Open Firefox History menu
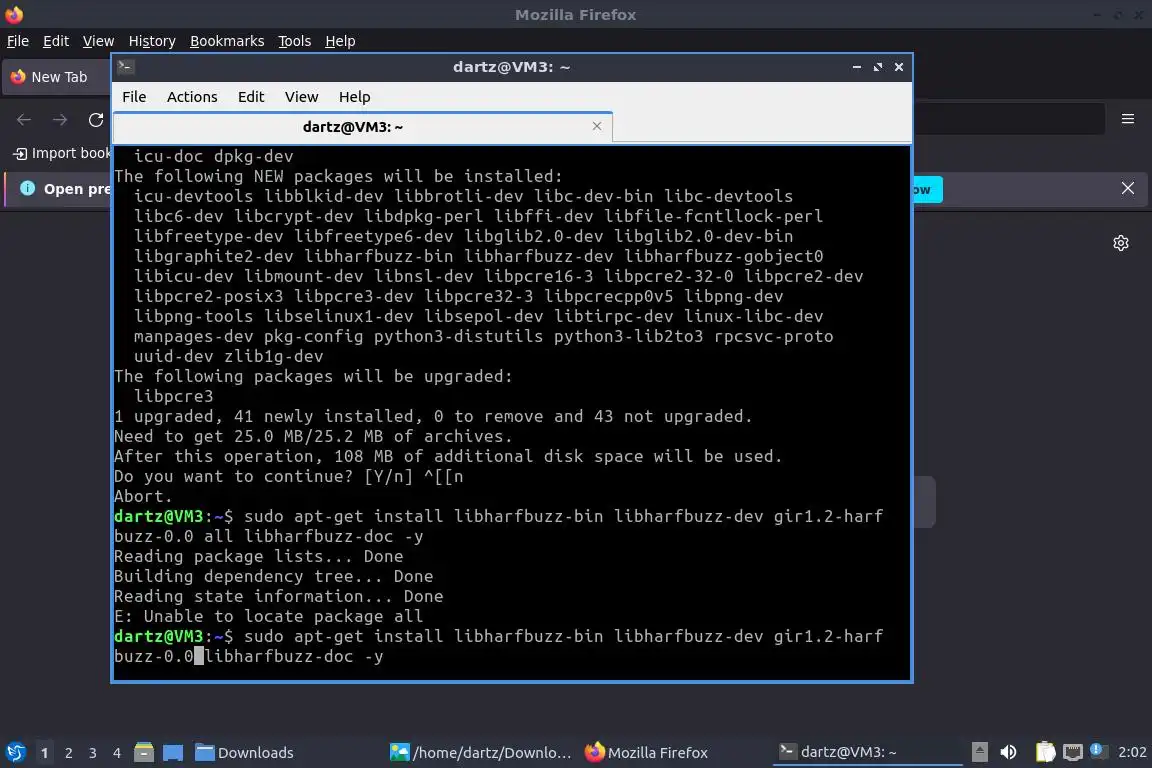Screen dimensions: 1152x768 [152, 41]
